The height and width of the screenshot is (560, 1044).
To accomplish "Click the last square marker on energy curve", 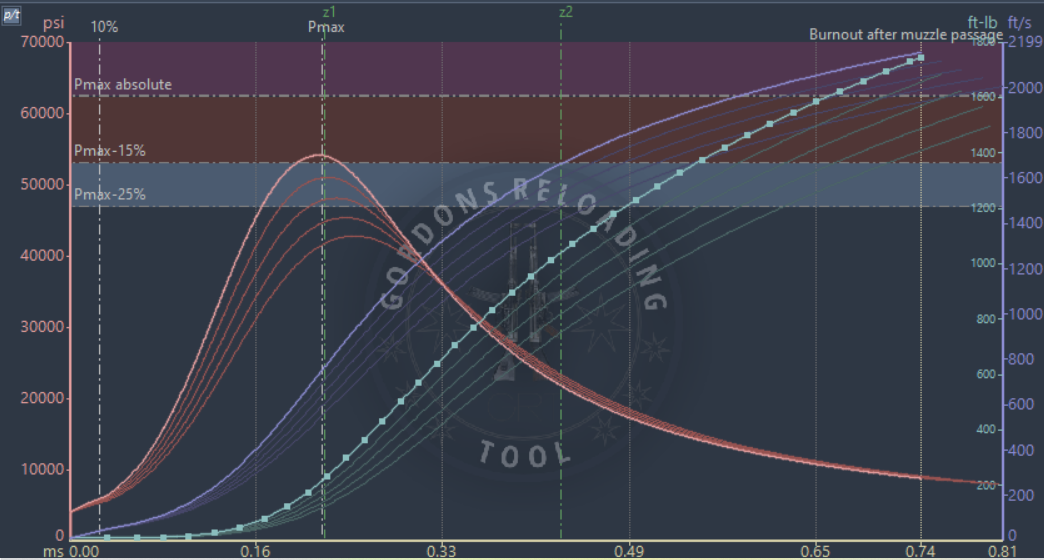I will [x=921, y=58].
